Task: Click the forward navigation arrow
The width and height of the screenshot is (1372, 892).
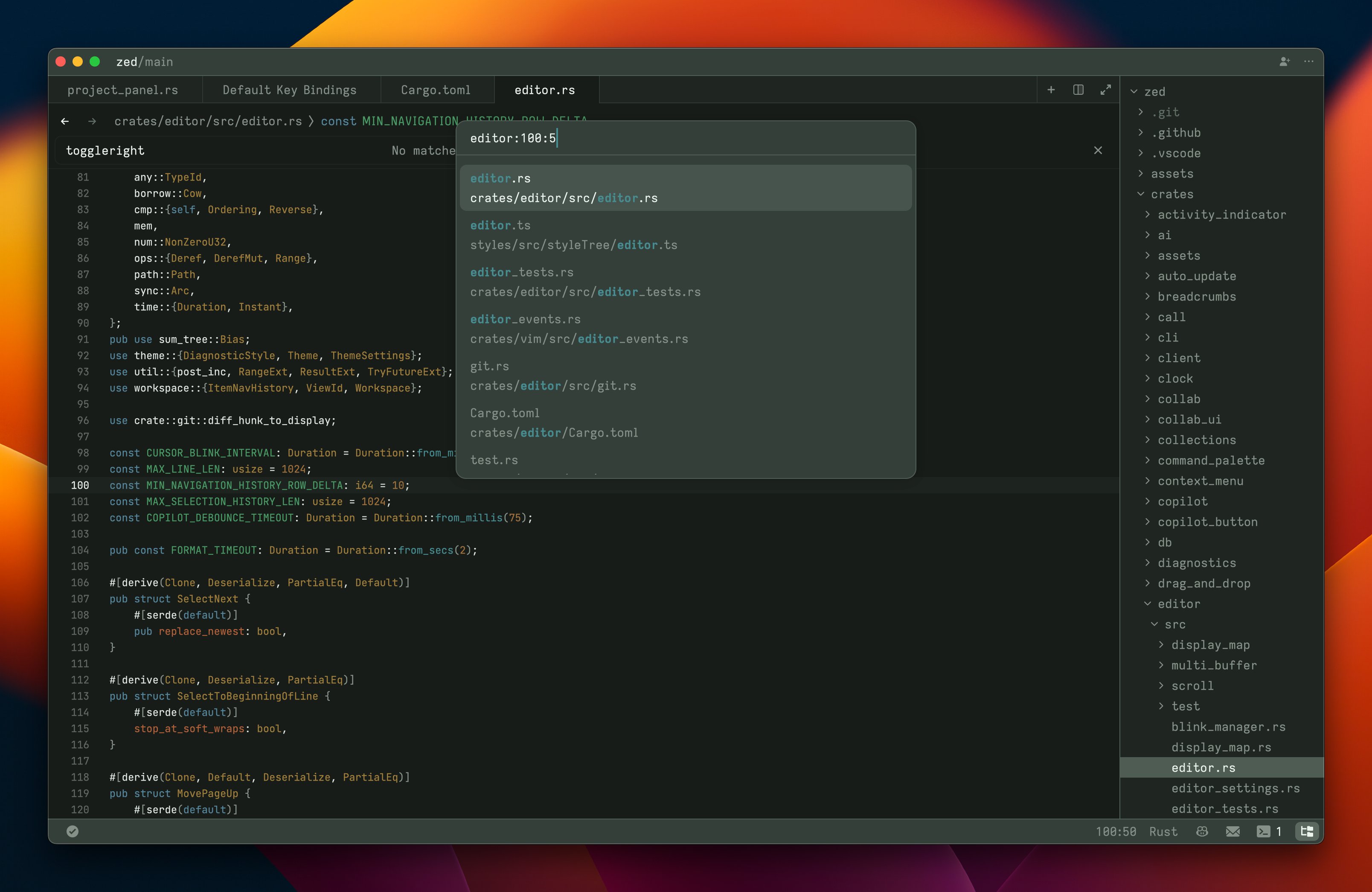Action: coord(92,121)
